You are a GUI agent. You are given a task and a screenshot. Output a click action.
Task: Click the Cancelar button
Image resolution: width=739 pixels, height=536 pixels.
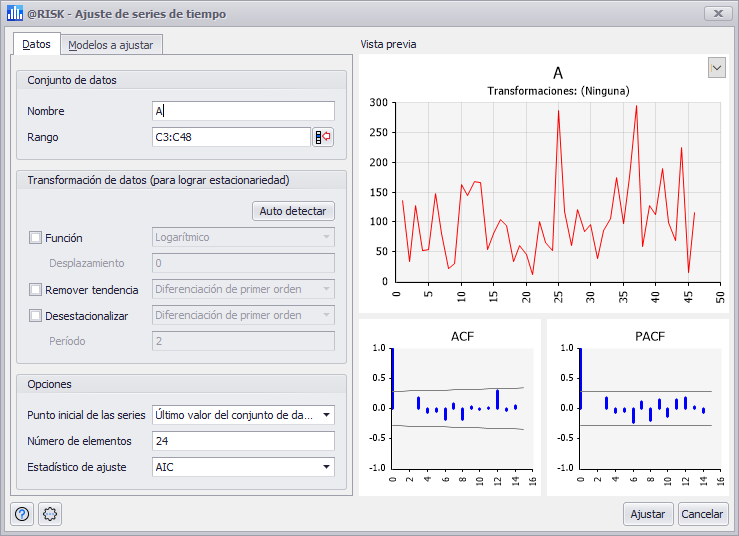coord(702,514)
